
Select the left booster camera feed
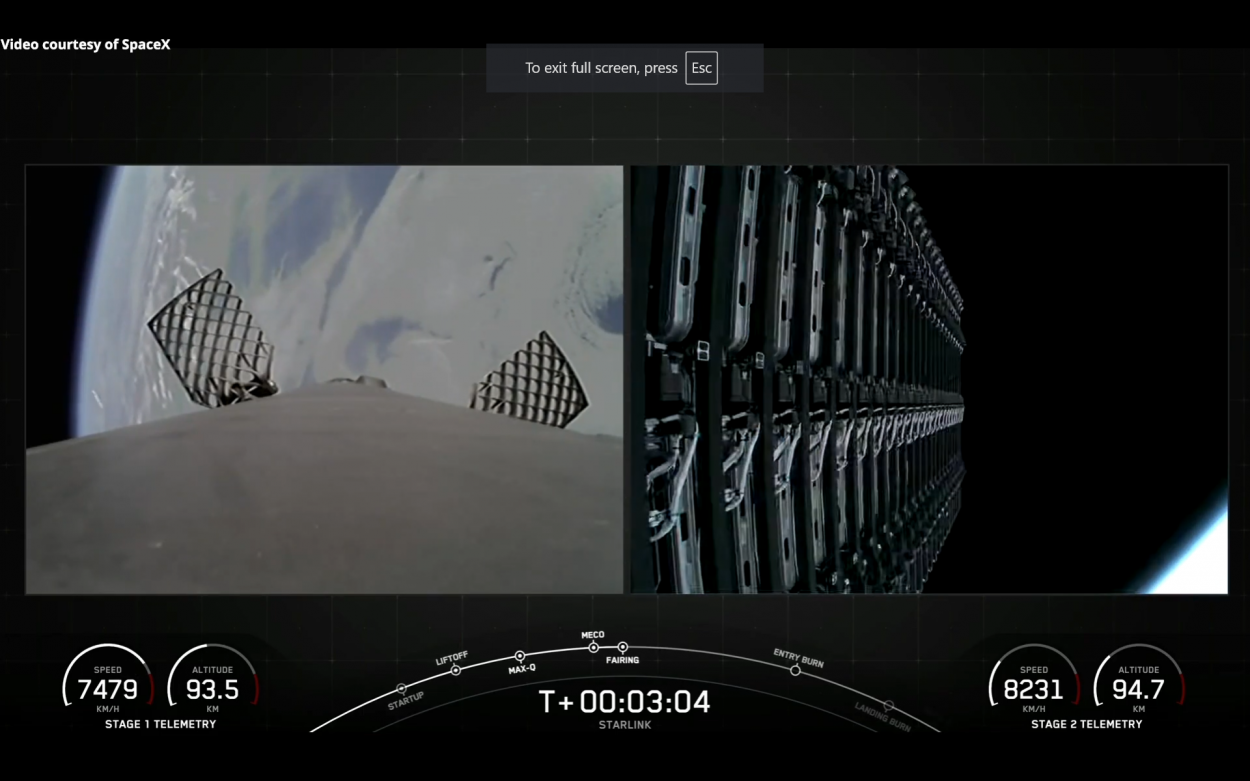324,380
